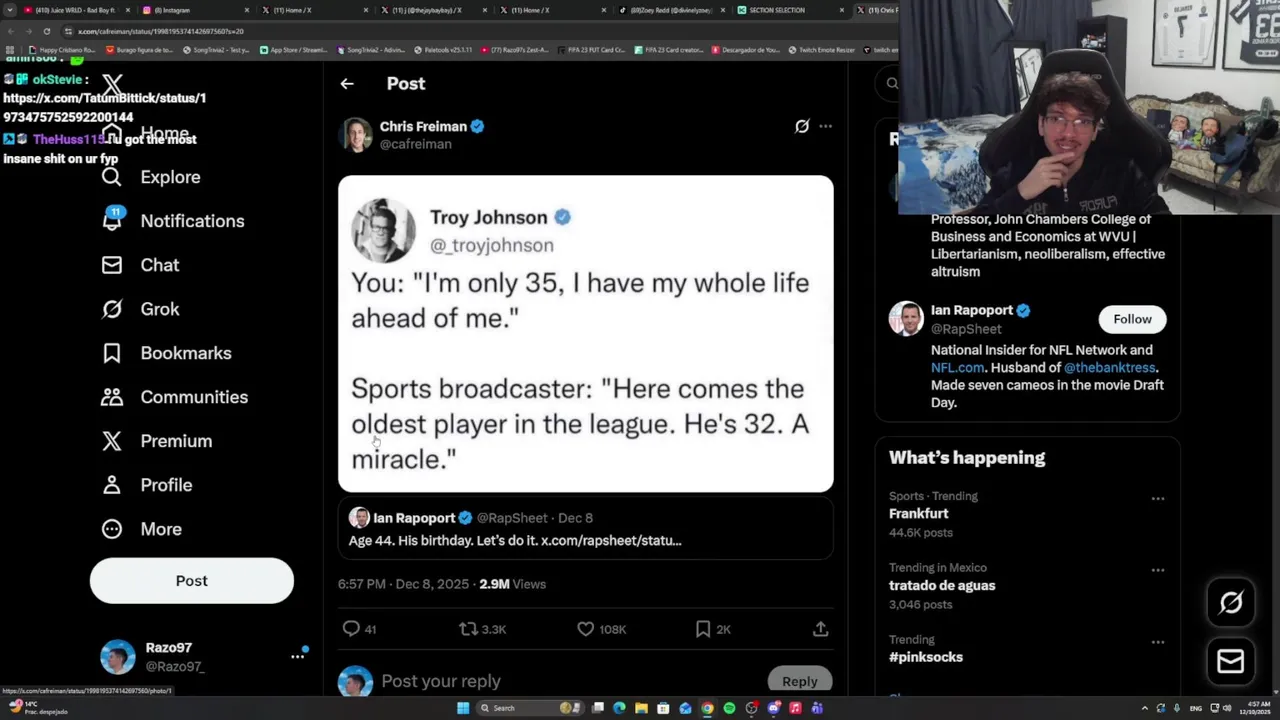The image size is (1280, 720).
Task: Open File Explorer from the taskbar
Action: 641,708
